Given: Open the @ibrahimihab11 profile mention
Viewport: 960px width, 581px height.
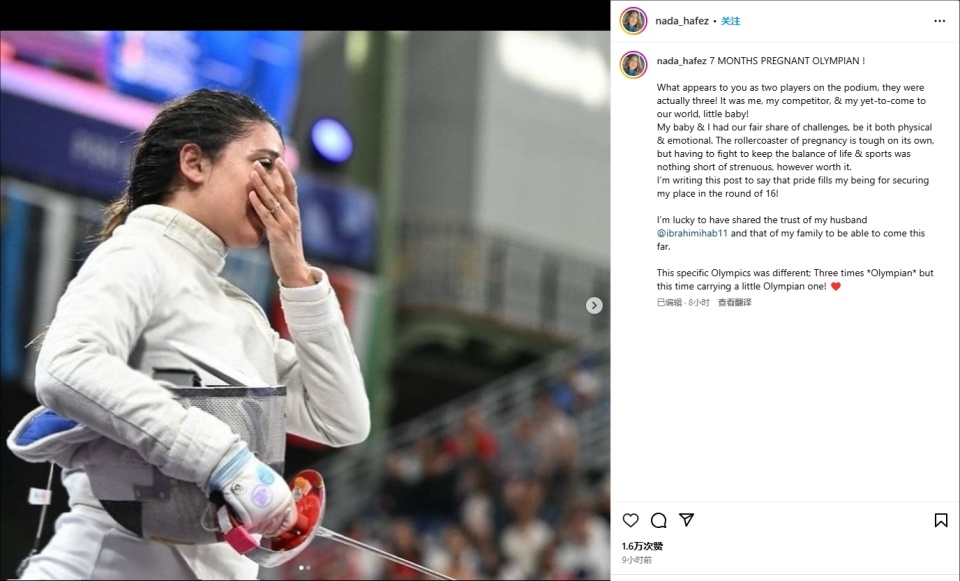Looking at the screenshot, I should [692, 233].
